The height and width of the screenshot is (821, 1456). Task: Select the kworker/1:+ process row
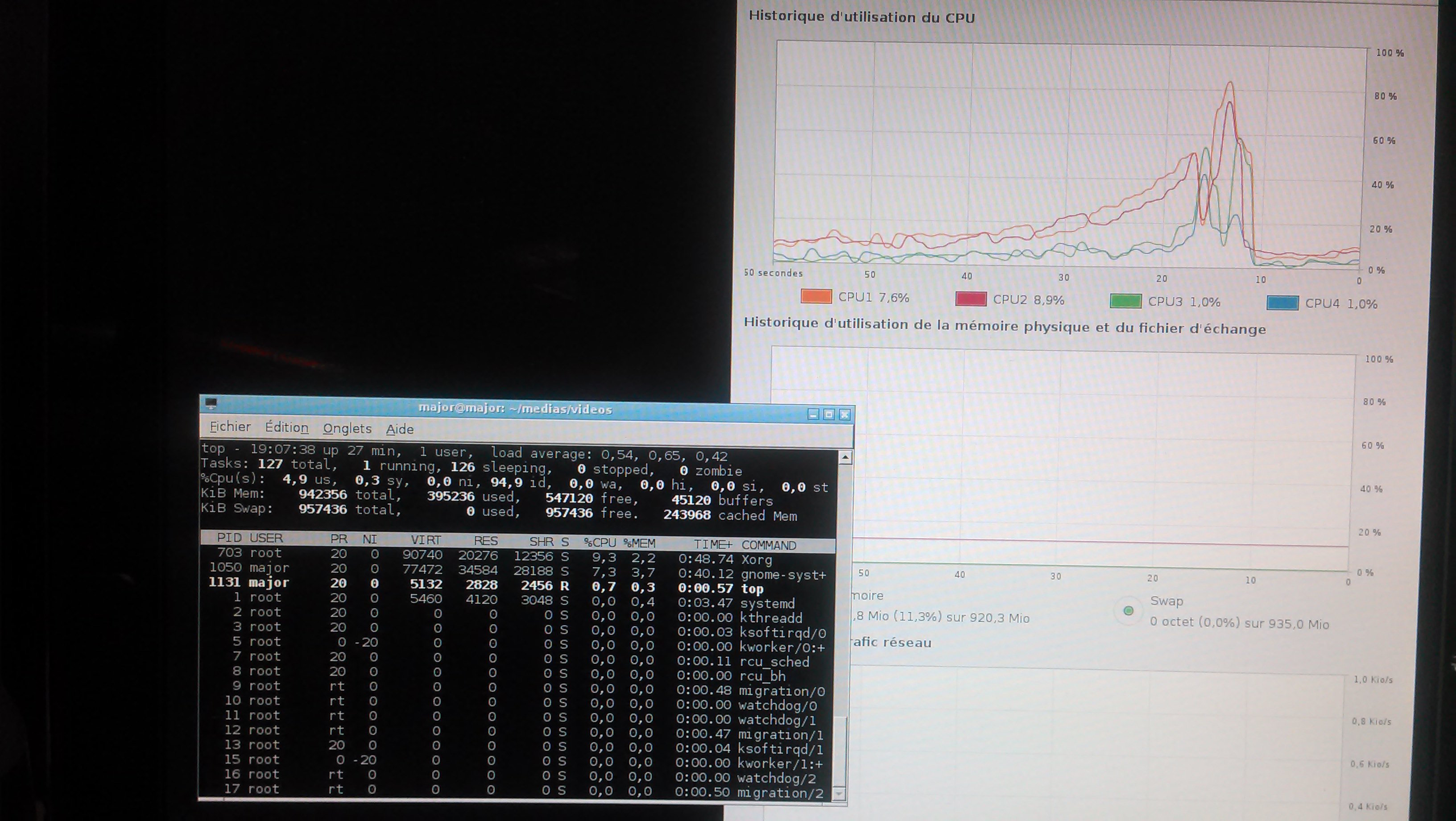517,762
